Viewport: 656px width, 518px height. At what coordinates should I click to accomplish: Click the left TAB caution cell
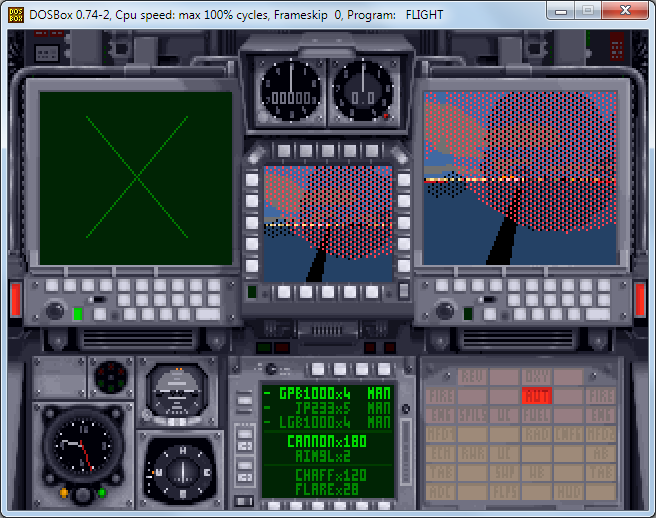coord(441,473)
